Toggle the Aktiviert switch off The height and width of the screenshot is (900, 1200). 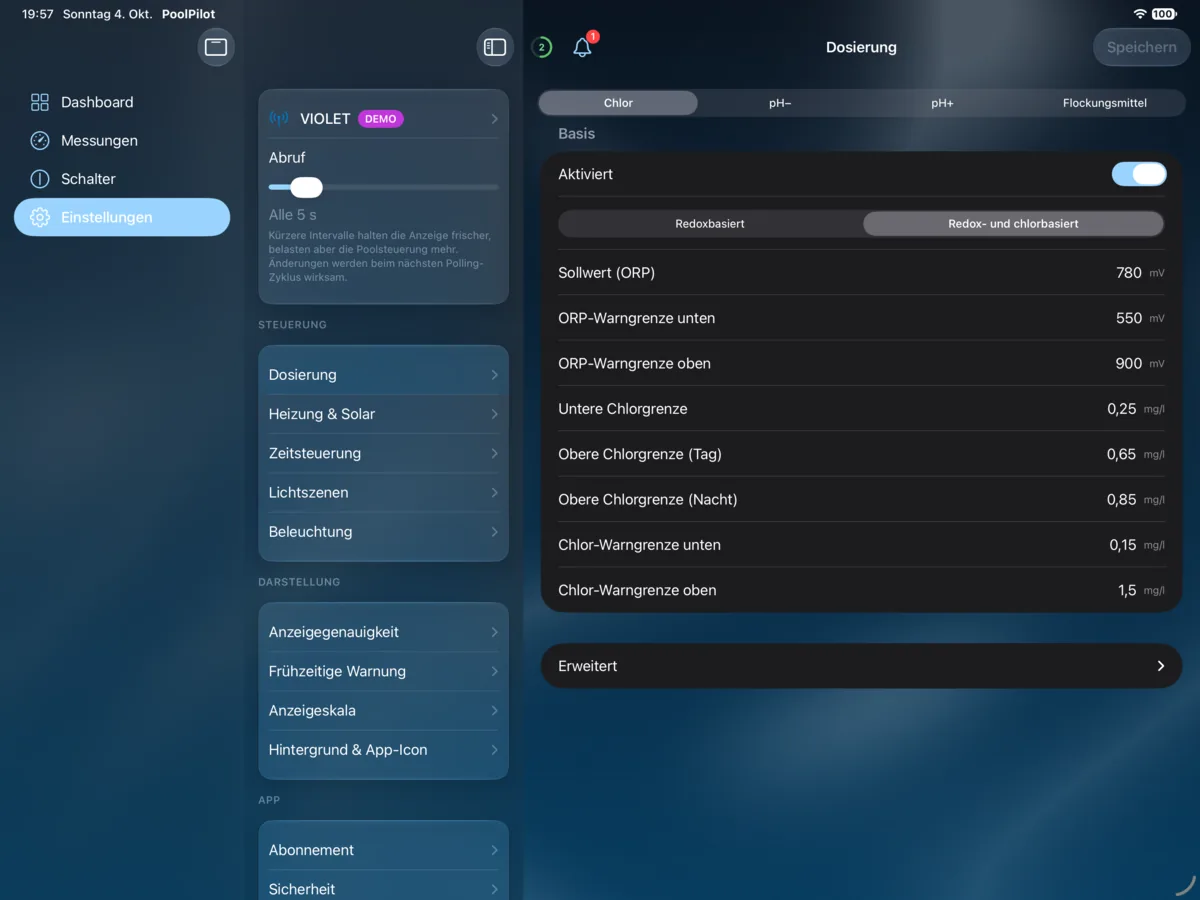(x=1139, y=174)
